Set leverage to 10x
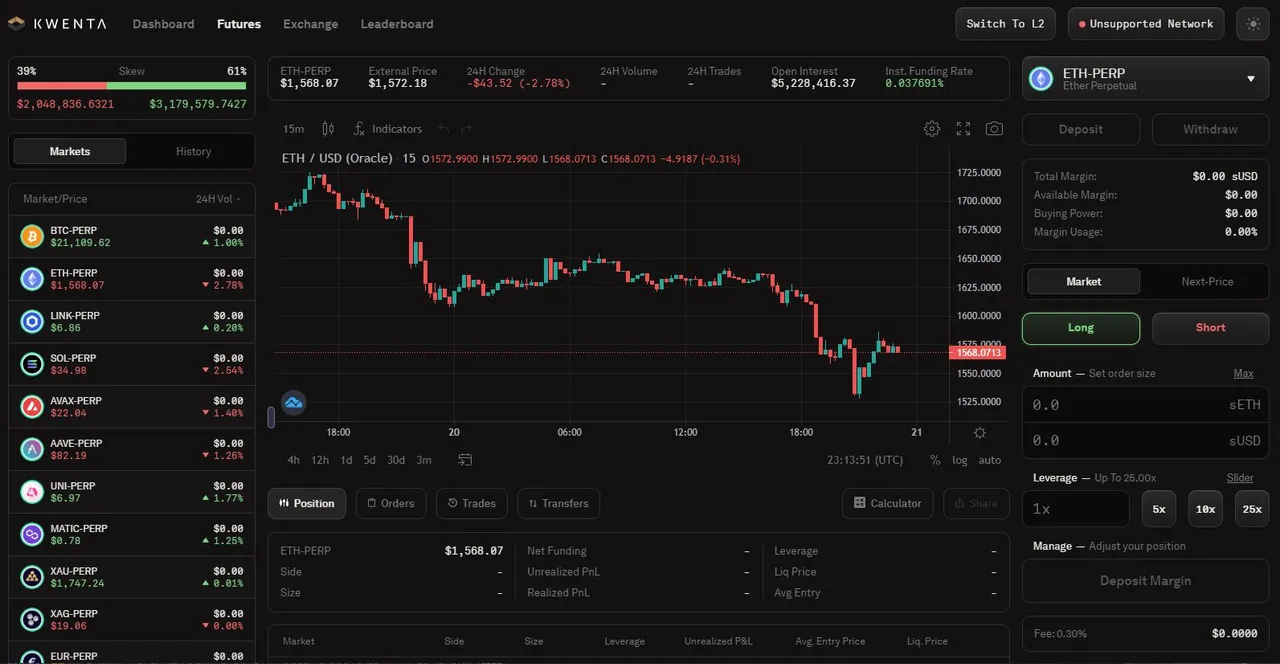 pyautogui.click(x=1205, y=509)
